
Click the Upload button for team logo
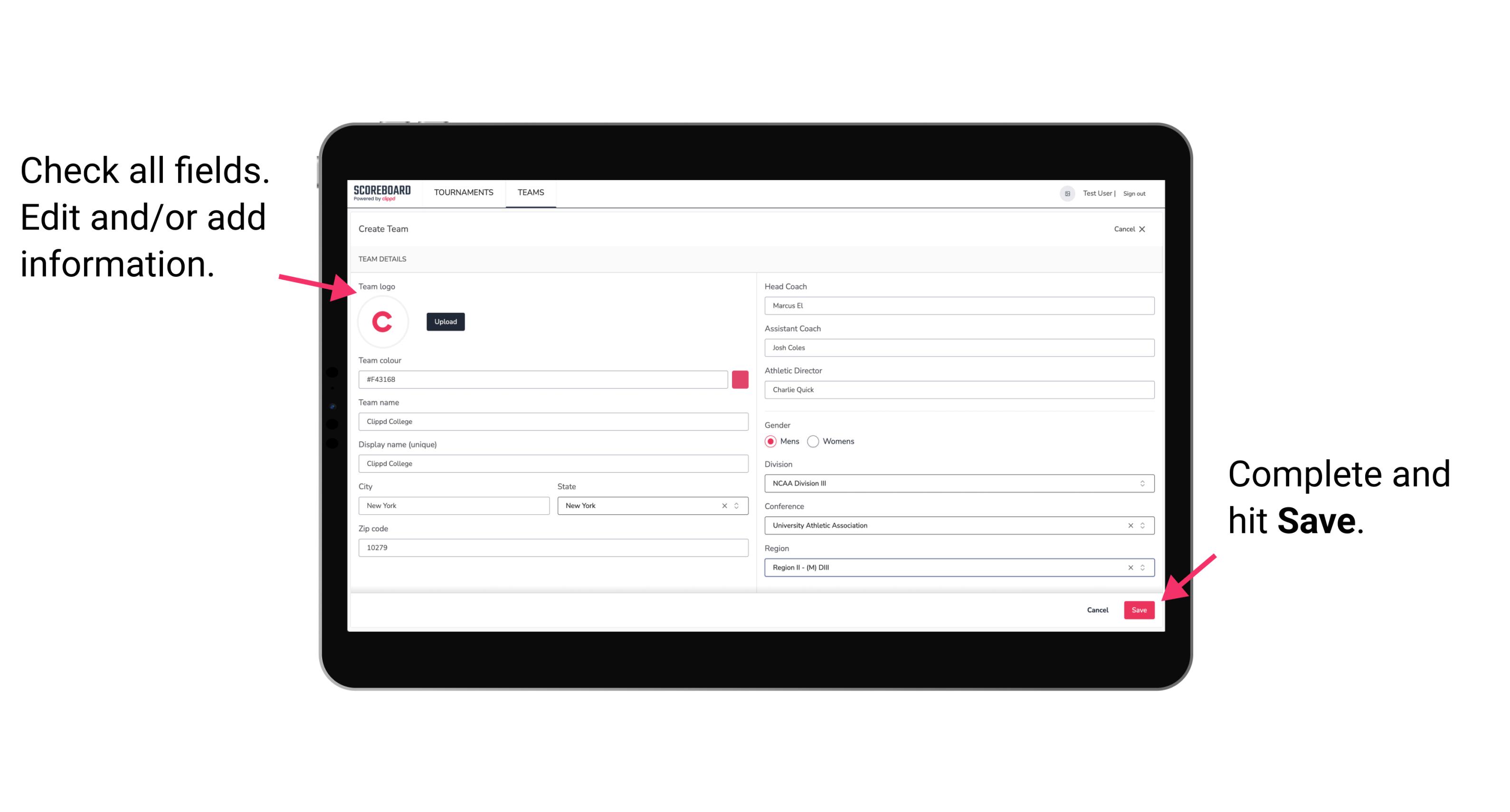point(445,321)
